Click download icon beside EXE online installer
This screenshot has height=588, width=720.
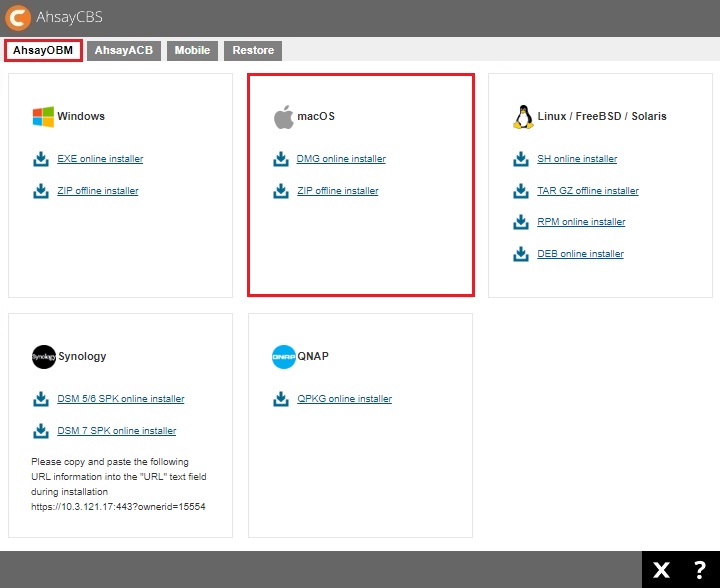(x=41, y=159)
